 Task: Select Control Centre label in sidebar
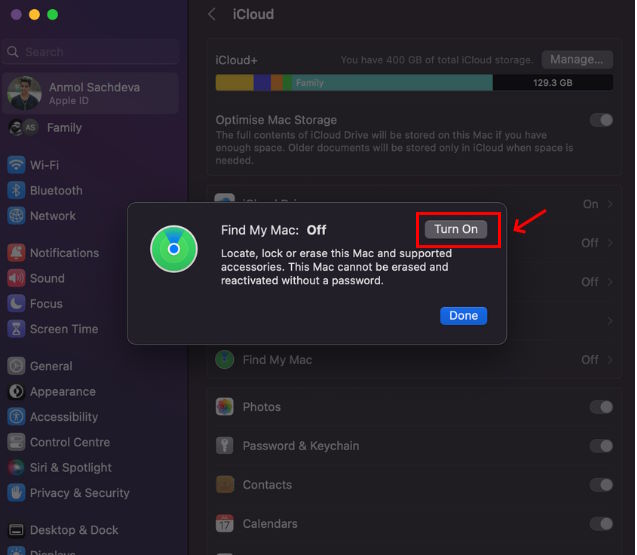coord(70,442)
